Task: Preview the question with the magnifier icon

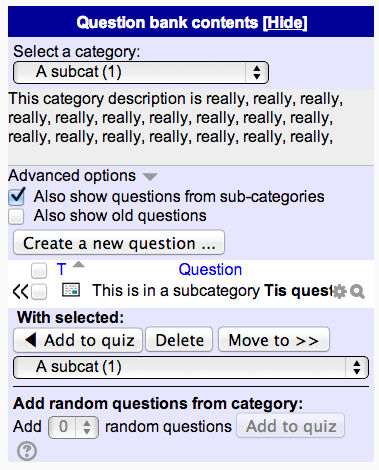Action: click(x=357, y=292)
